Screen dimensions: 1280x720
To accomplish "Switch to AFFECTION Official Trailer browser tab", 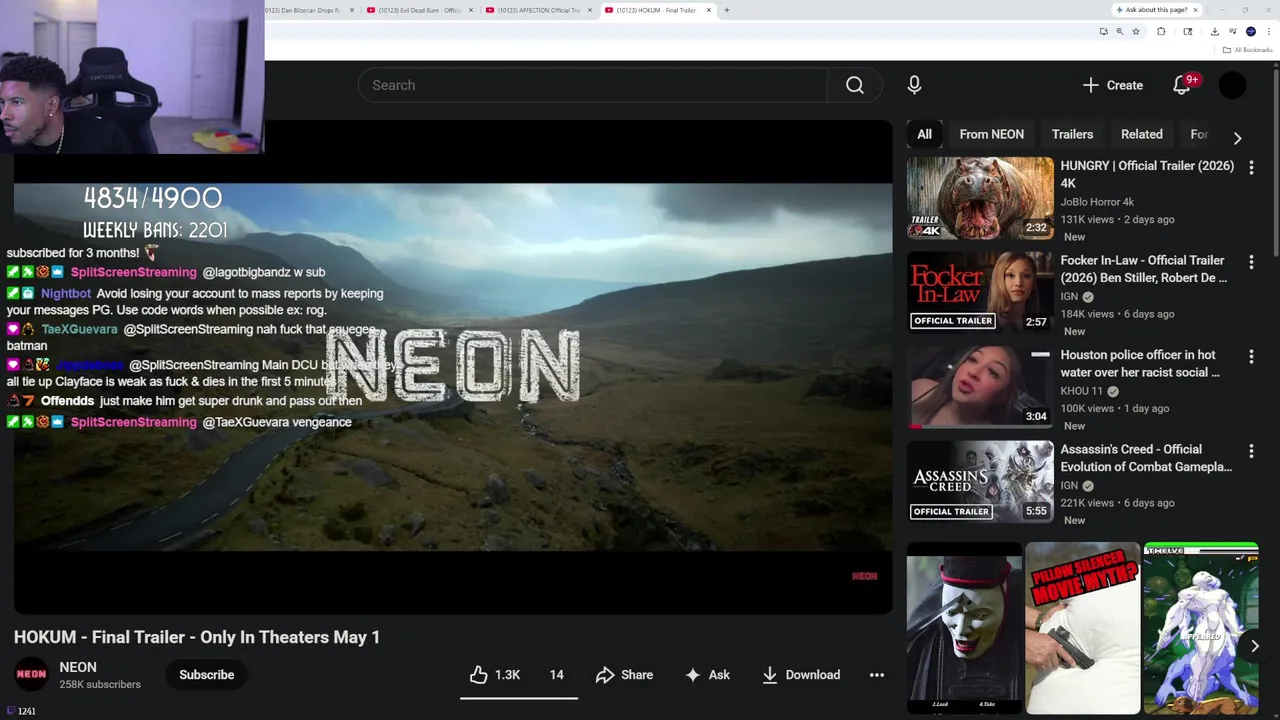I will click(x=538, y=10).
